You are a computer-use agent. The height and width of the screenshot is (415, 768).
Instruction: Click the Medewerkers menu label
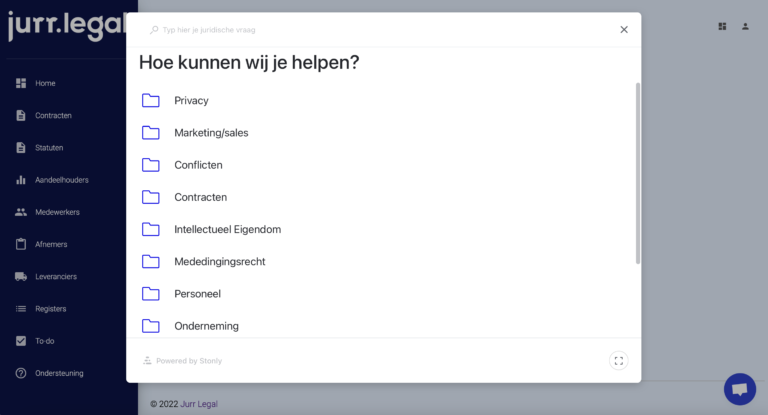(x=57, y=212)
